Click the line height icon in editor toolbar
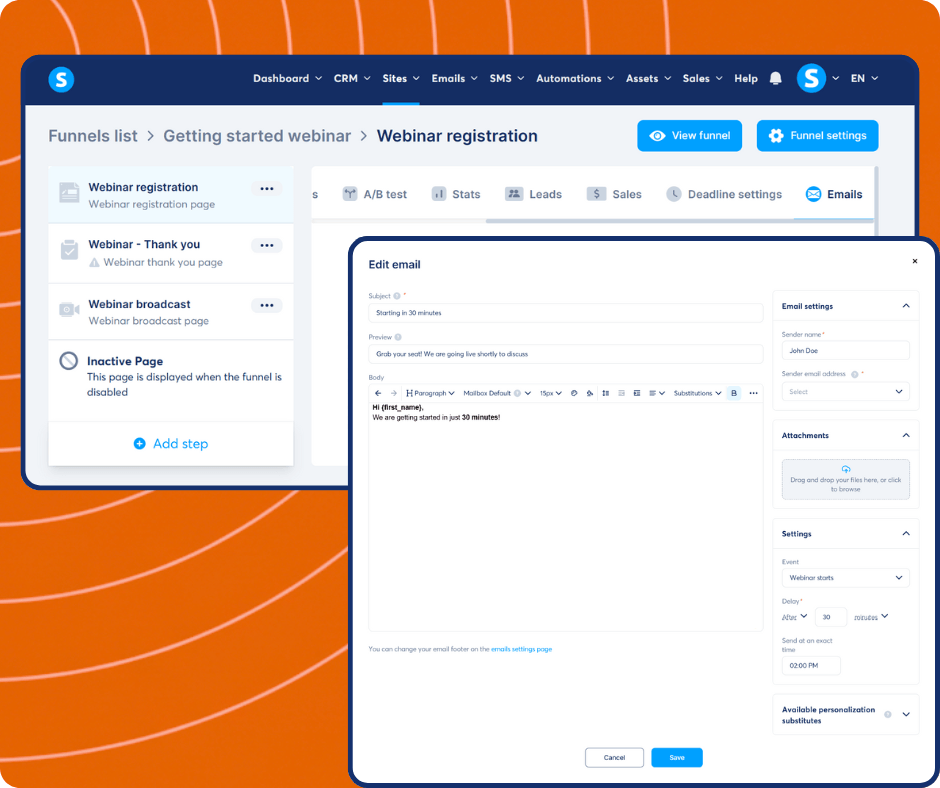The height and width of the screenshot is (788, 940). pyautogui.click(x=605, y=393)
